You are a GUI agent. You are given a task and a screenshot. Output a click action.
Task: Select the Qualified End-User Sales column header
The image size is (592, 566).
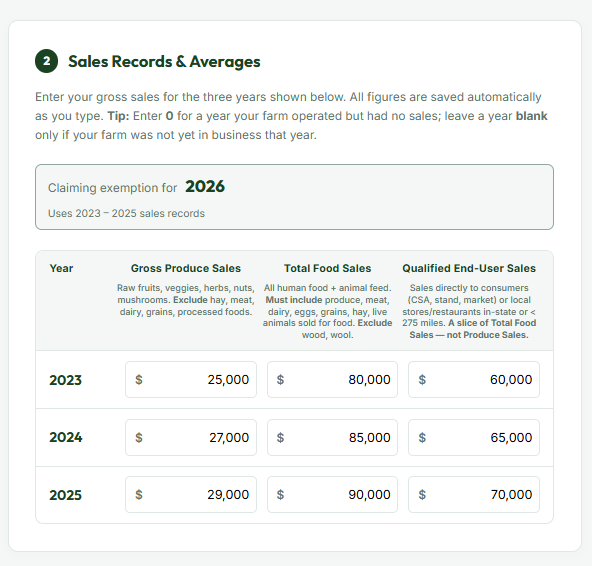point(469,268)
